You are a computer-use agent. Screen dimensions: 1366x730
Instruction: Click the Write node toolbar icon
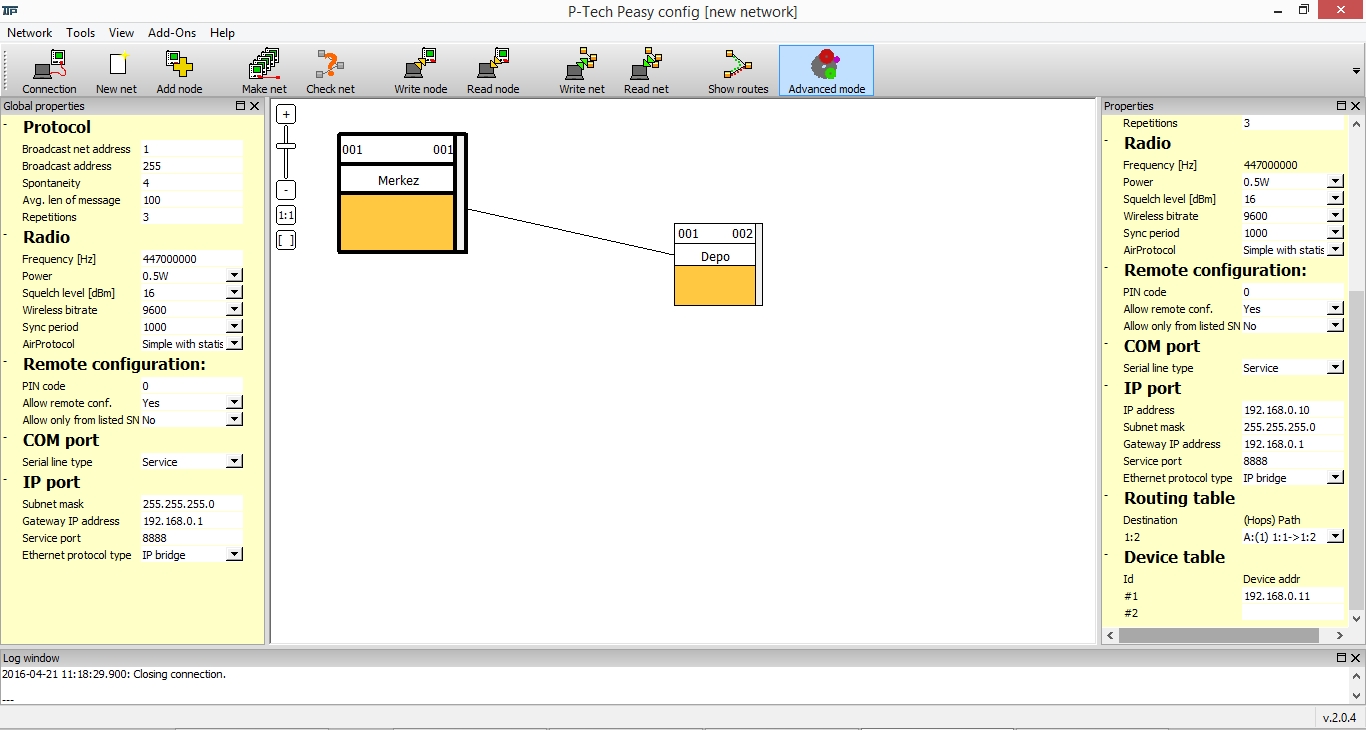[x=420, y=71]
